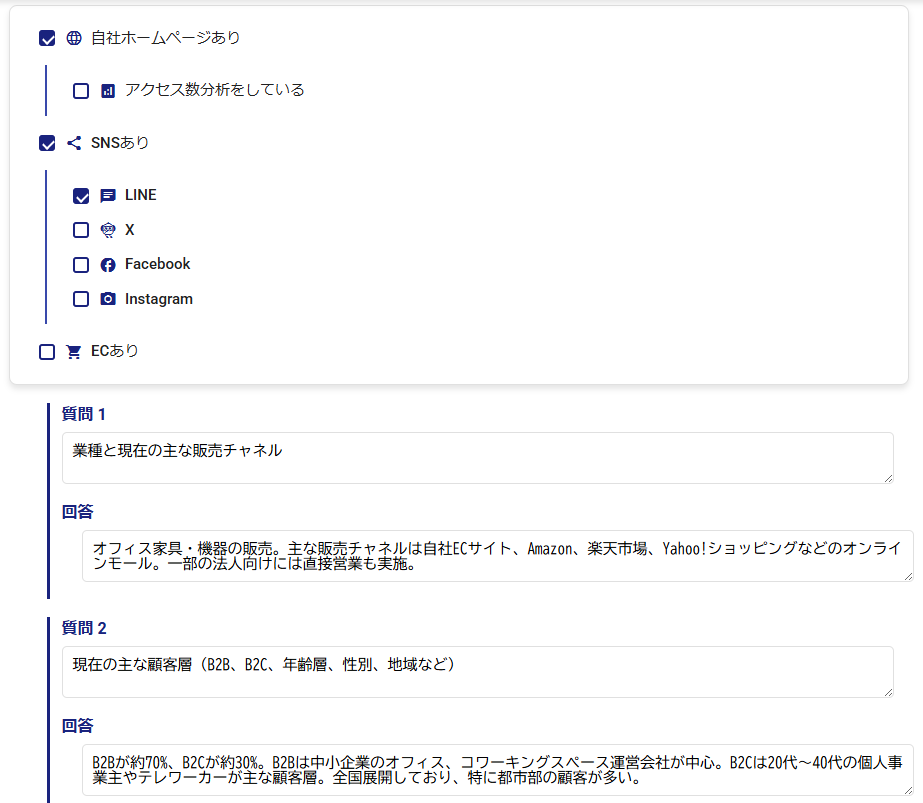Click the globe icon beside 自社ホームページあり
Viewport: 923px width, 803px height.
pyautogui.click(x=73, y=38)
